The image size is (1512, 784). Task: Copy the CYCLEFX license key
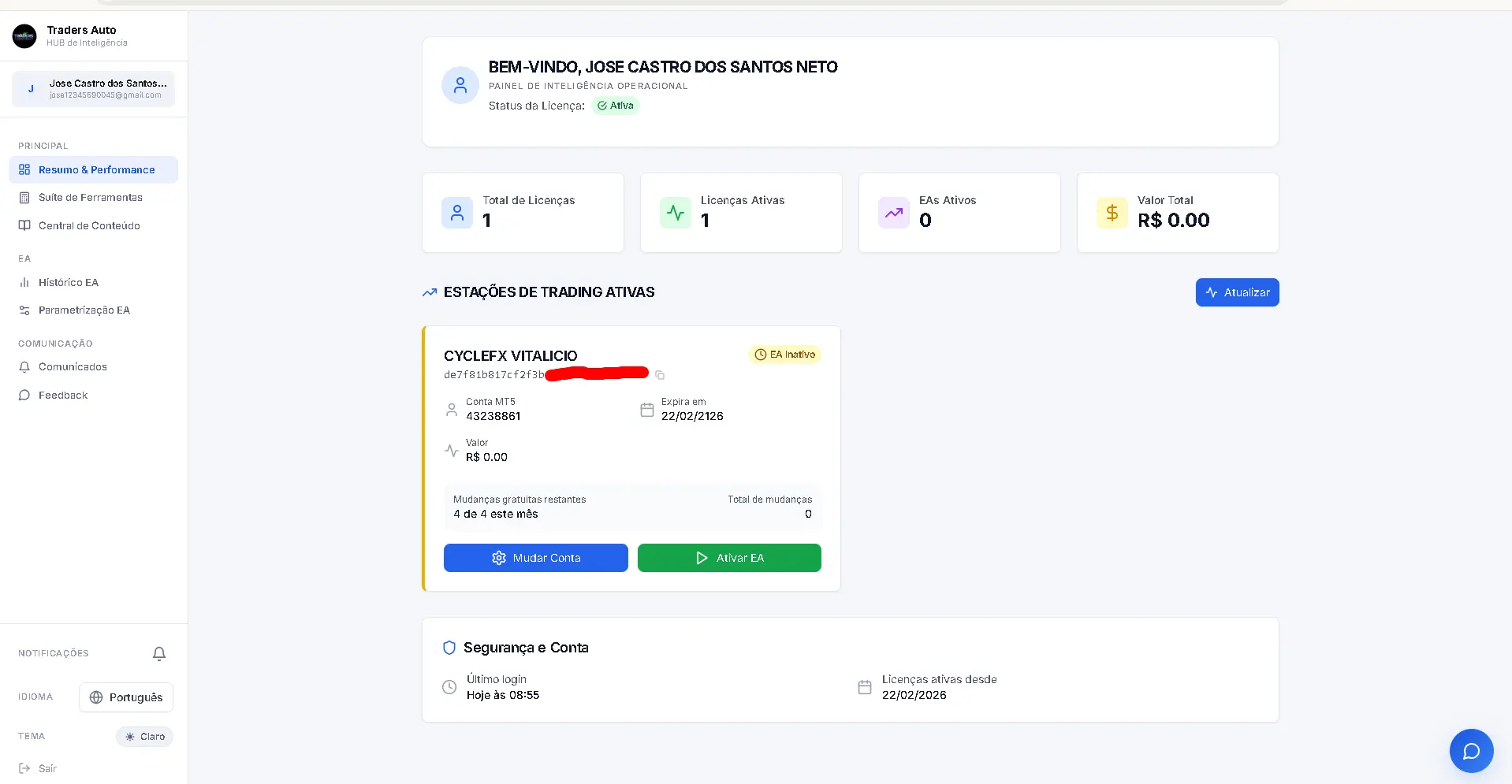click(x=660, y=375)
